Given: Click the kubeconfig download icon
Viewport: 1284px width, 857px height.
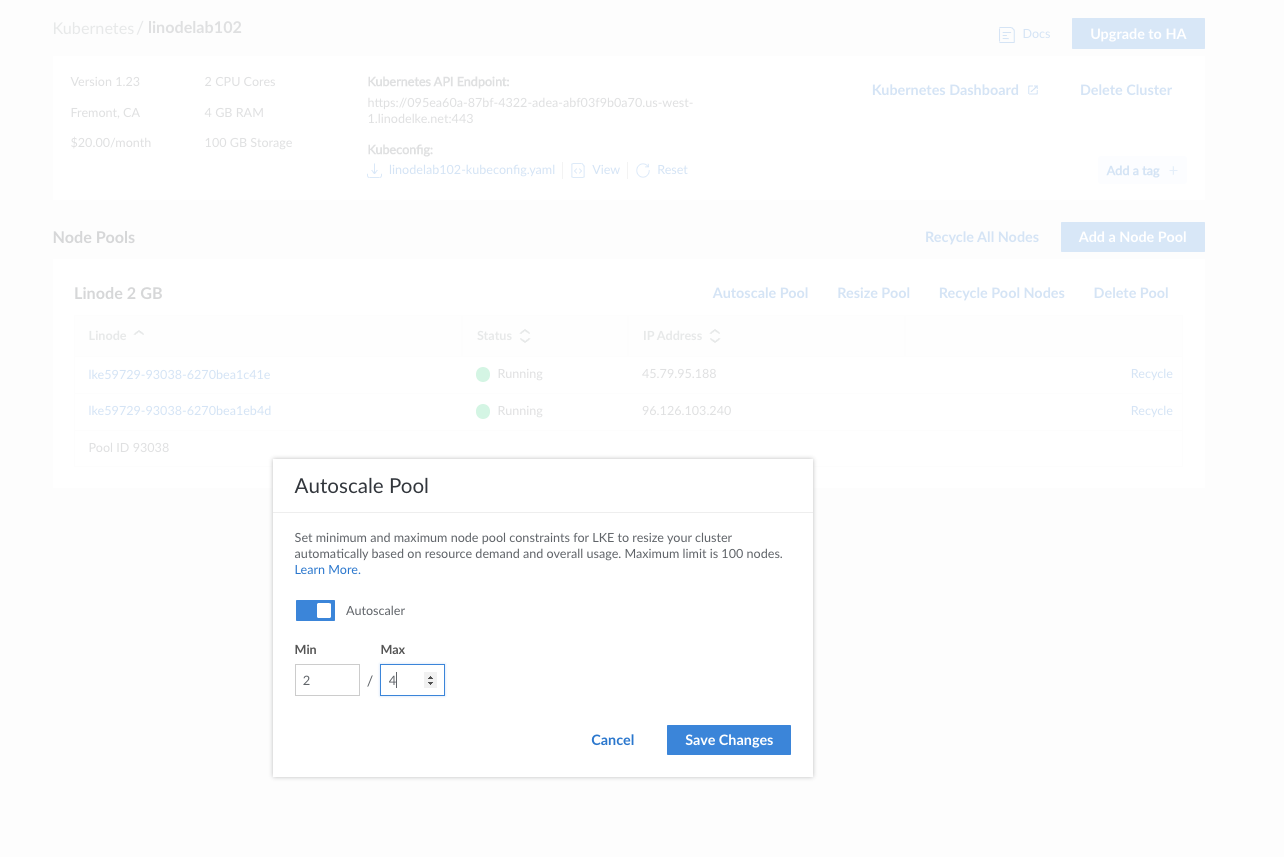Looking at the screenshot, I should click(375, 171).
